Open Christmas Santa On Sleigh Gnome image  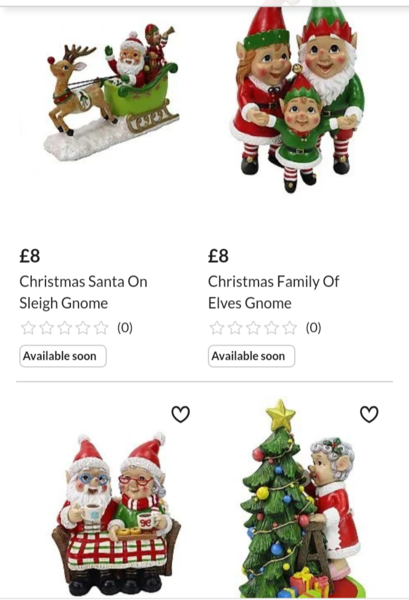click(x=112, y=92)
